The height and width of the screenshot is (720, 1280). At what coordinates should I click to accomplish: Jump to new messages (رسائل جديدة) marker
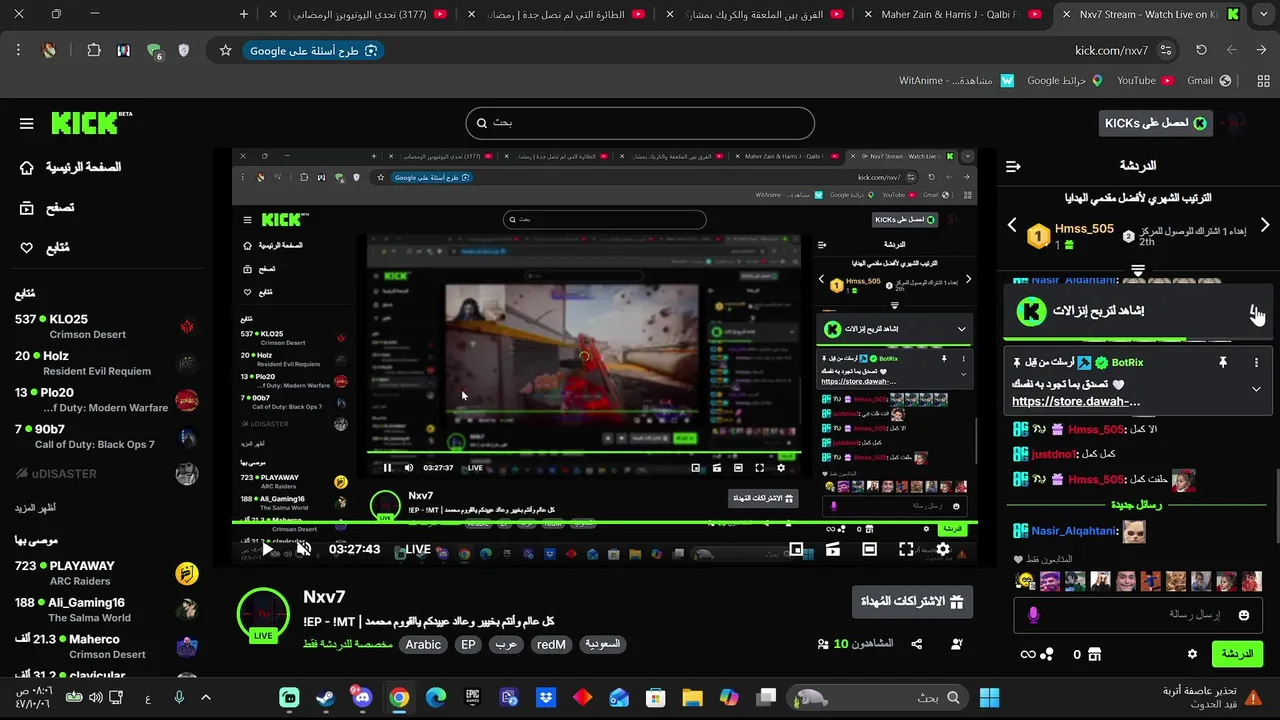click(x=1137, y=505)
